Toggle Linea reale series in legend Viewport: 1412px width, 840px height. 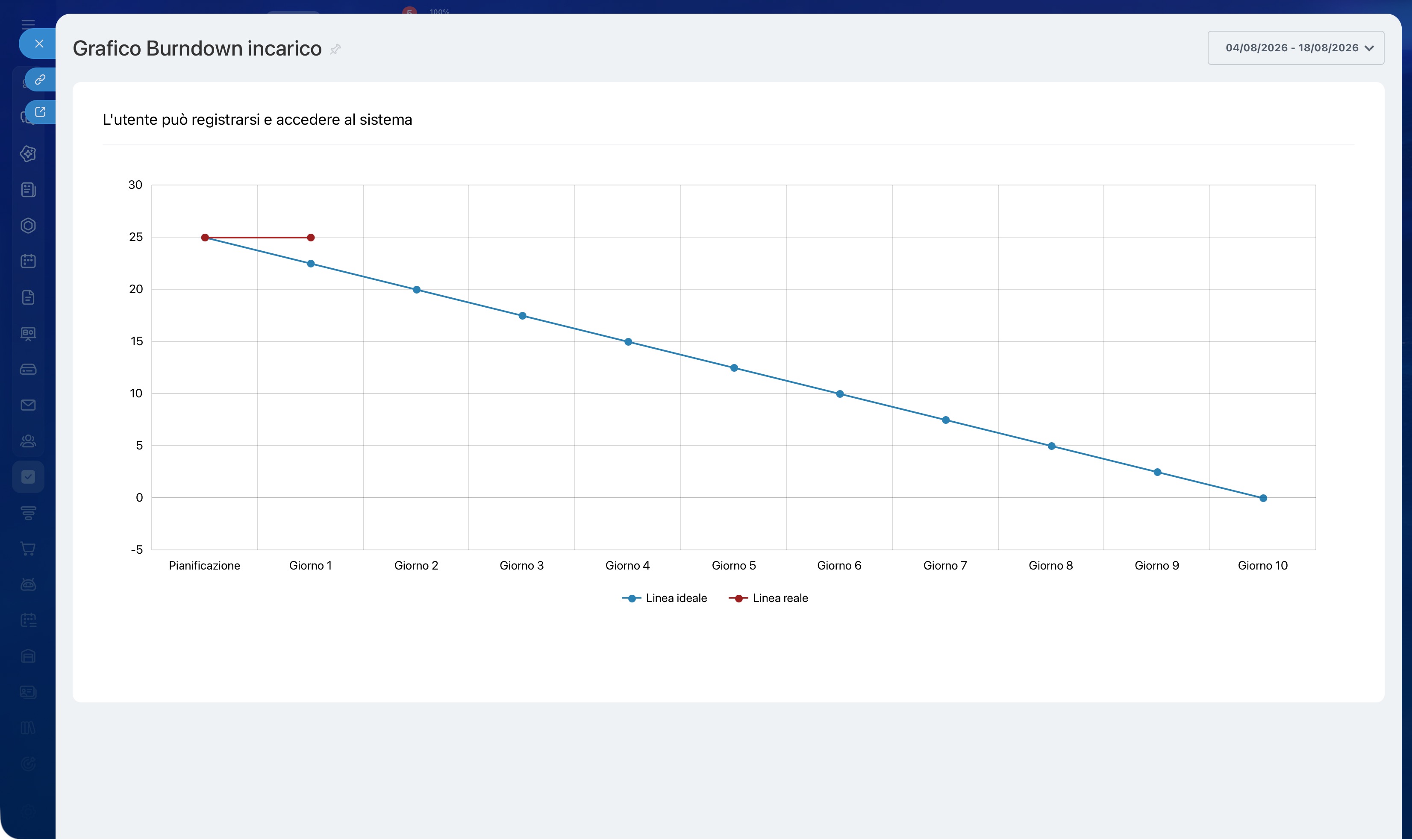[768, 598]
